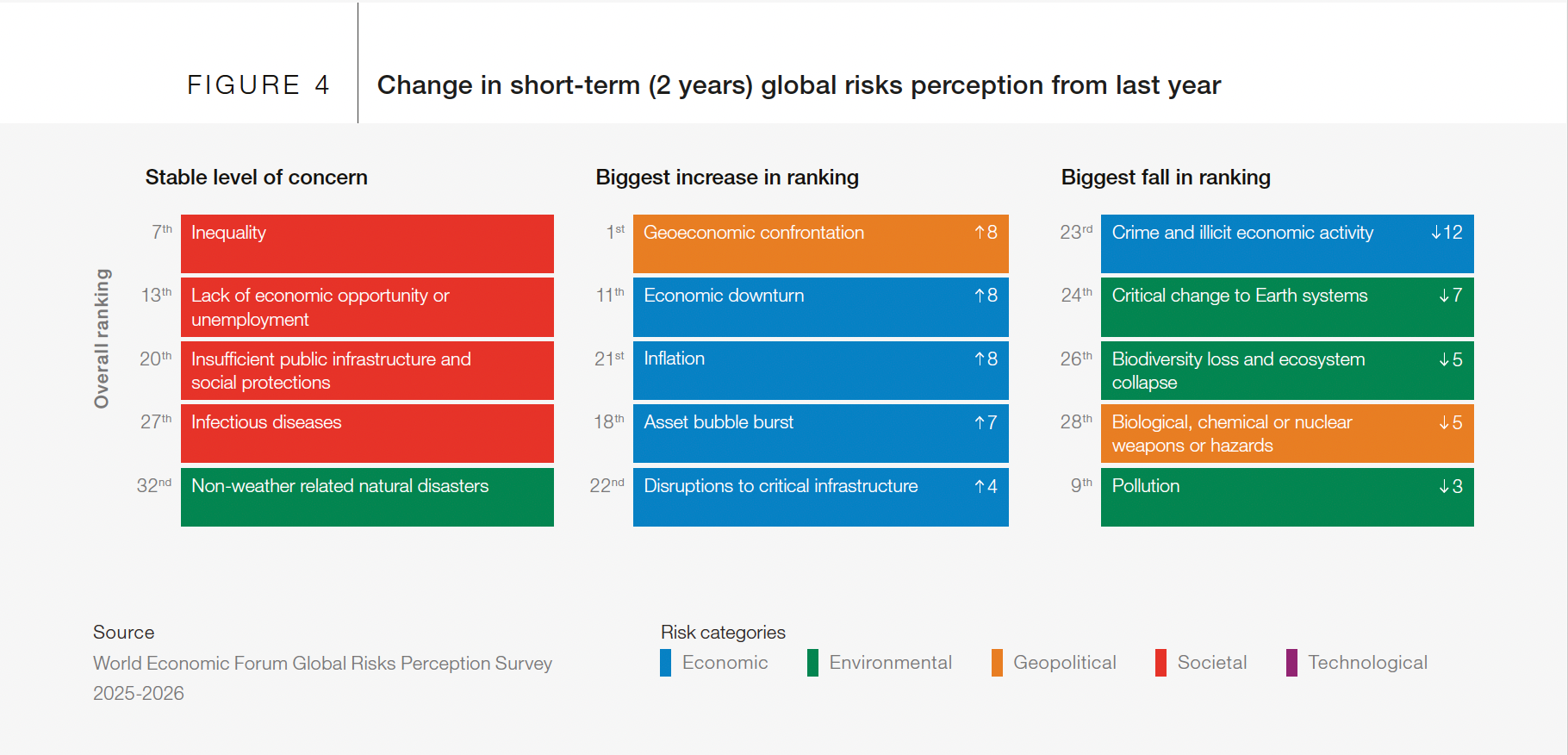Select the Non-weather related natural disasters bar
1568x755 pixels.
[367, 497]
